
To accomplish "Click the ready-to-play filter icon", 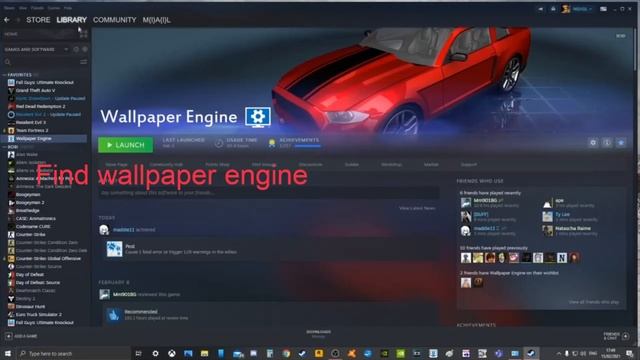I will (85, 49).
